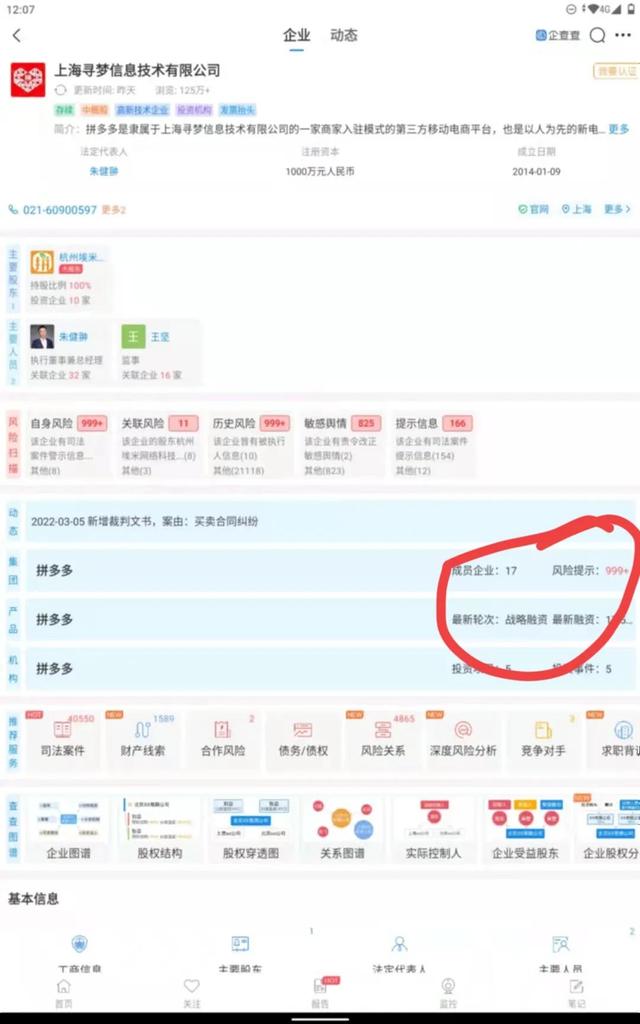Tap the 企查查 logo in header
The height and width of the screenshot is (1024, 640).
557,35
